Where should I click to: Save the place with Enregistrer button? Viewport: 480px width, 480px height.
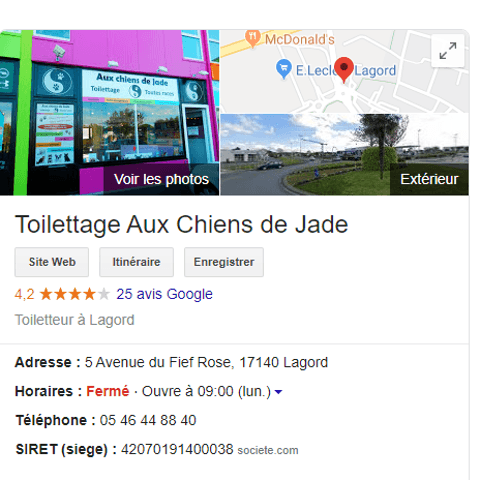click(224, 262)
